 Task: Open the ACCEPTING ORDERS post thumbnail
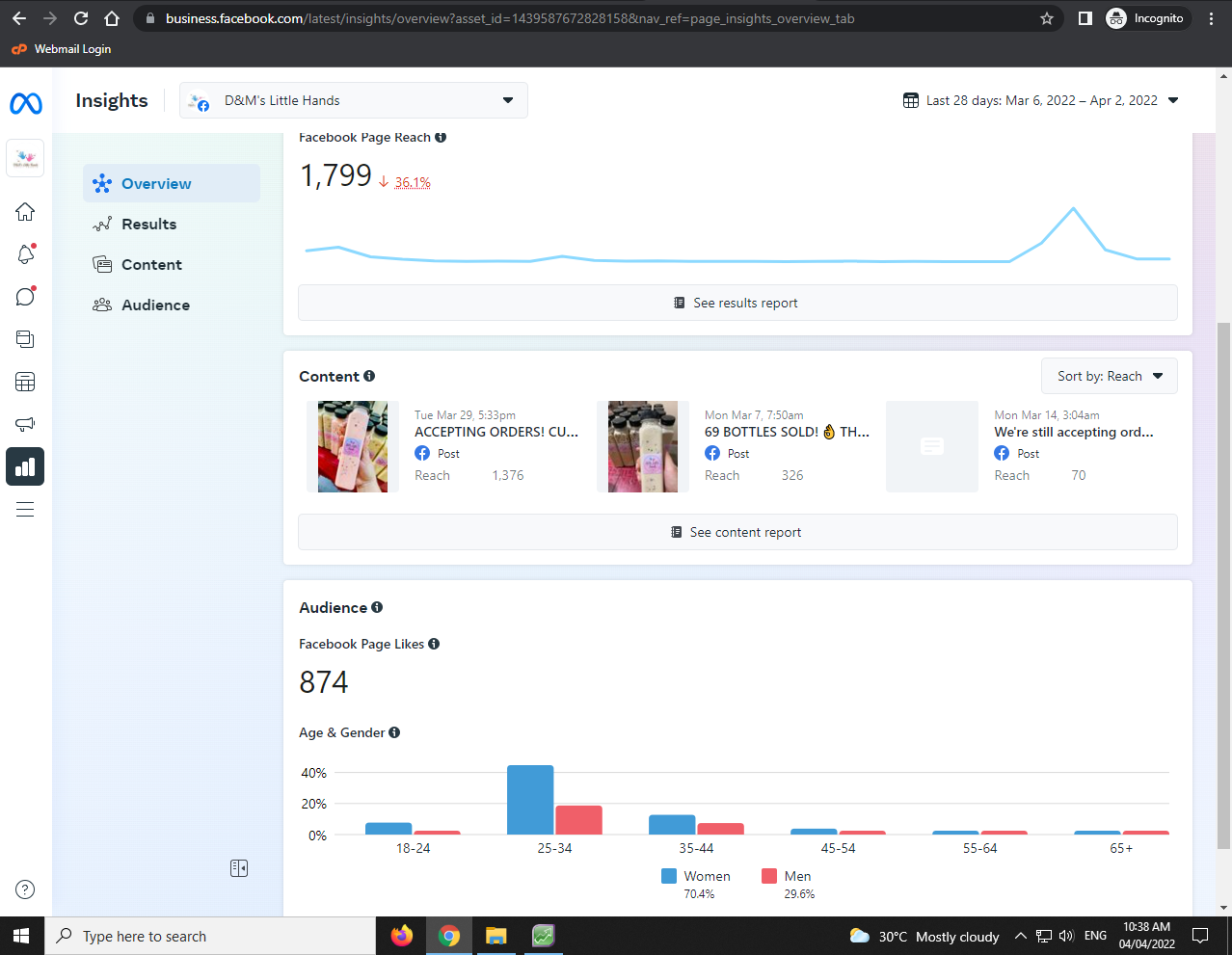point(353,447)
